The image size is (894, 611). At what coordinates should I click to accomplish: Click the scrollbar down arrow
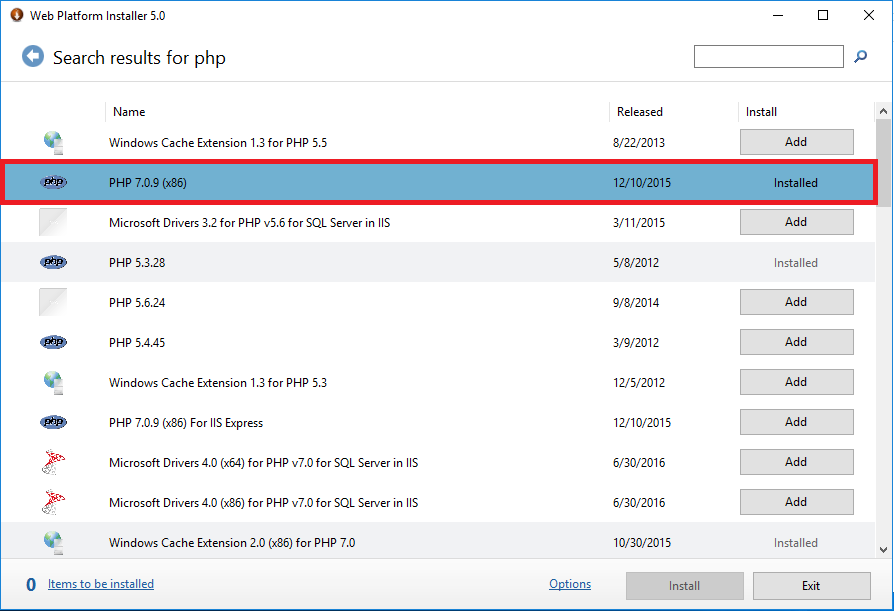tap(883, 549)
